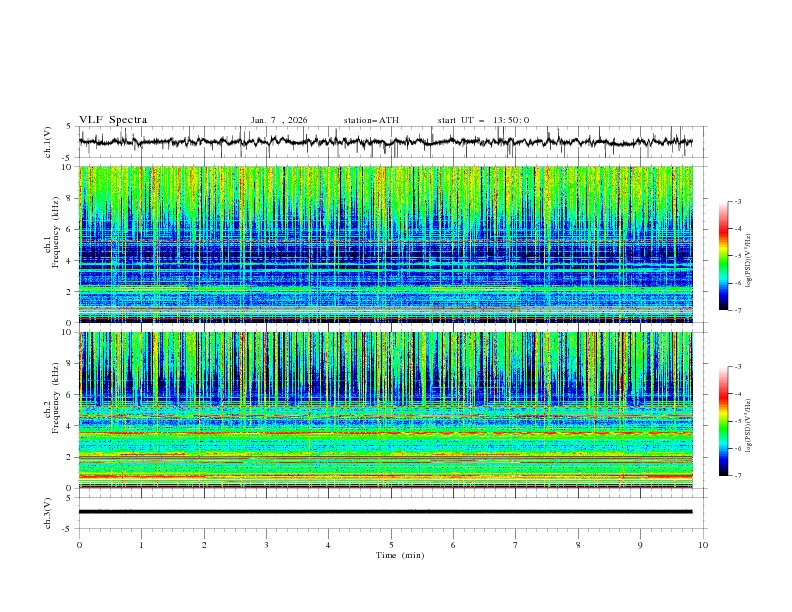Click the 5 minute tick on time axis
The height and width of the screenshot is (612, 792).
coord(391,545)
